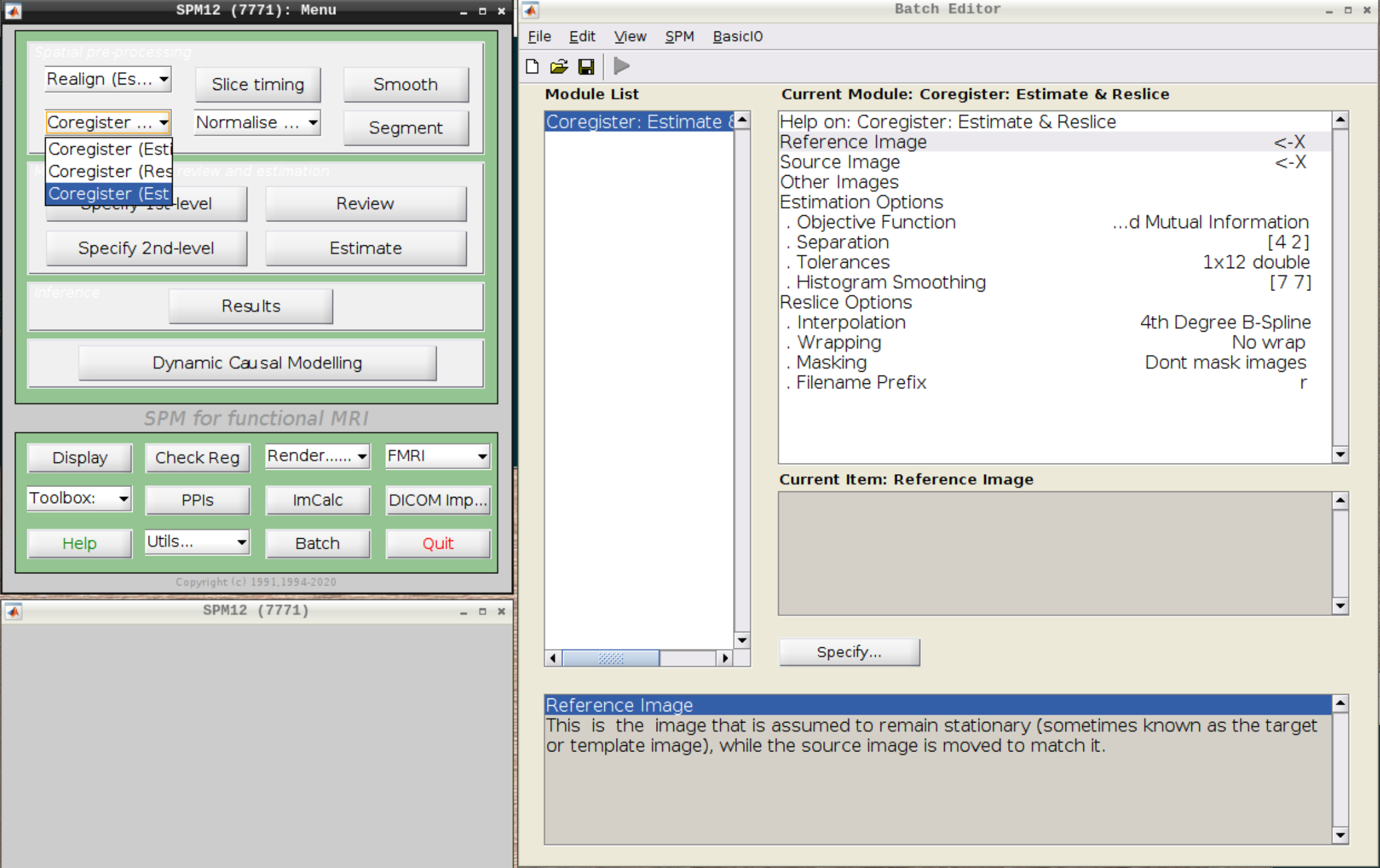Click the DICOM Imp... button
Screen dimensions: 1380x868
click(438, 500)
